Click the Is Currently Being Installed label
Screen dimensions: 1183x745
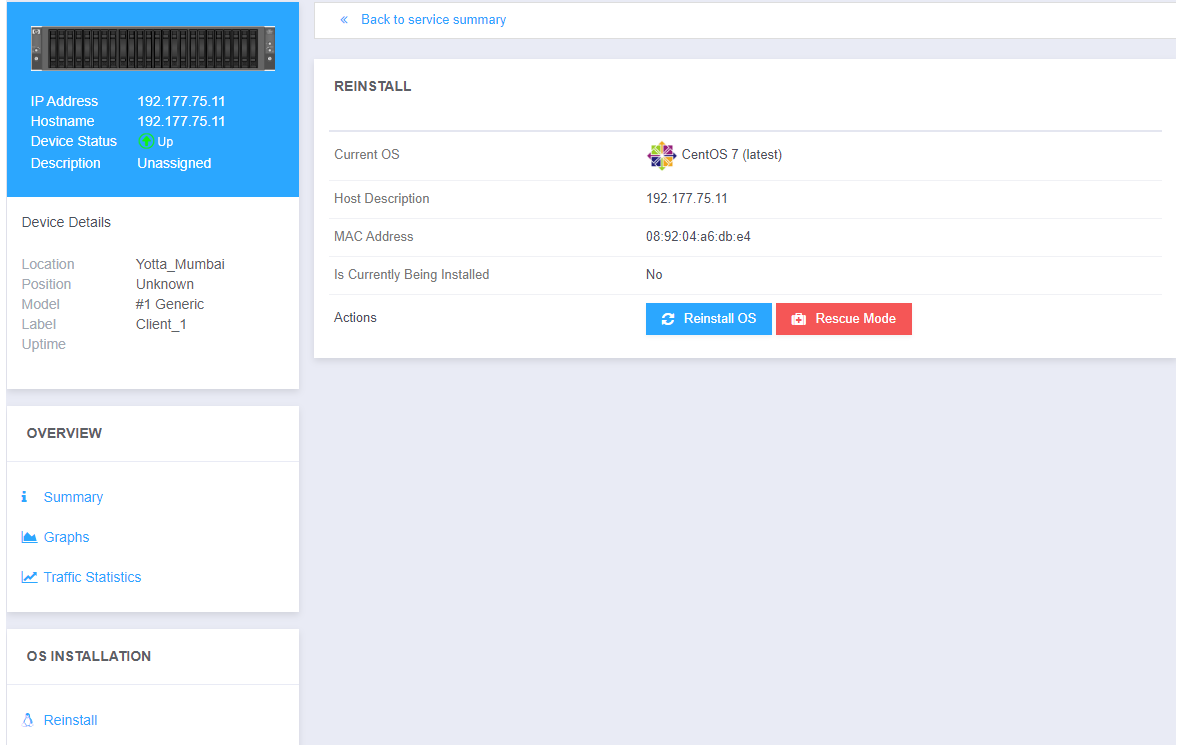[411, 275]
